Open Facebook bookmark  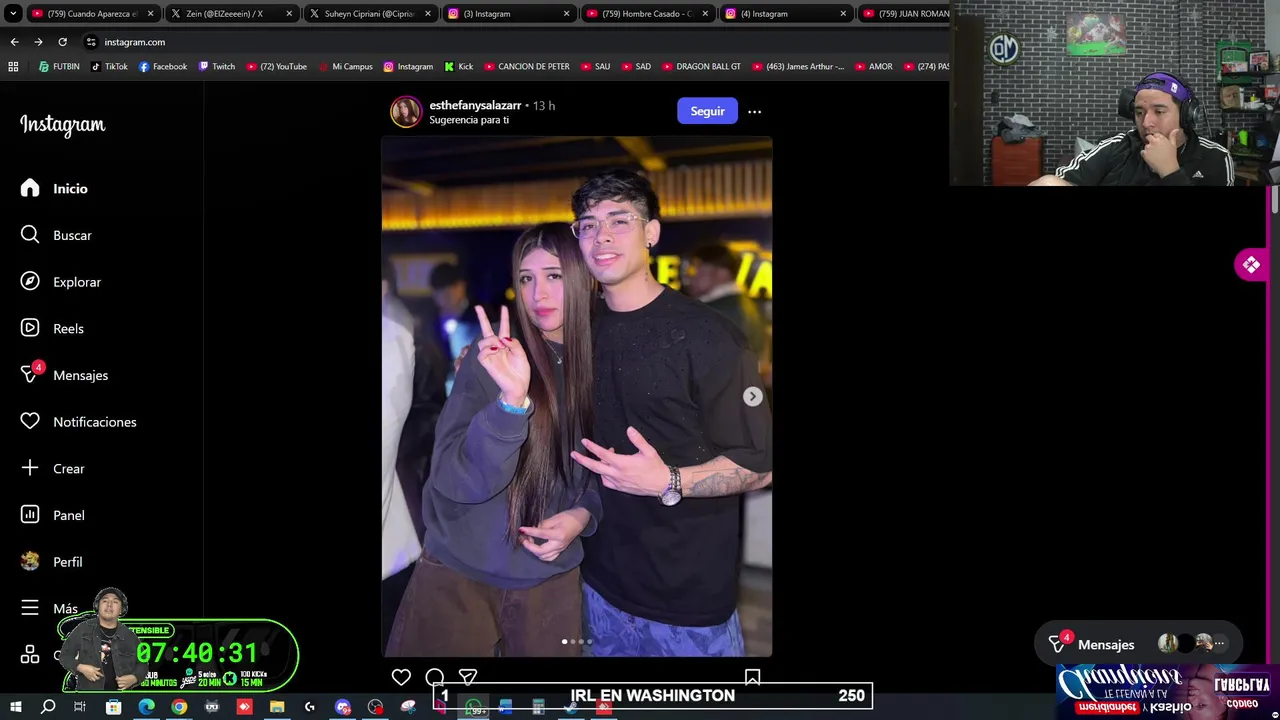[163, 67]
